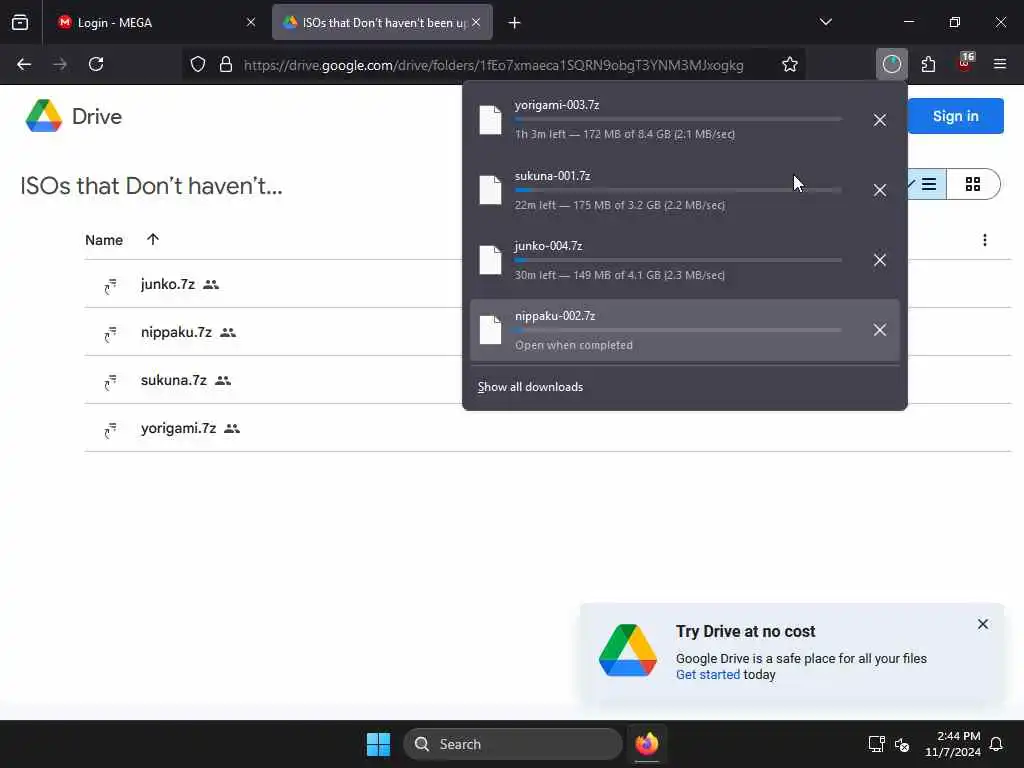
Task: Sort by the Name column header
Action: [104, 240]
